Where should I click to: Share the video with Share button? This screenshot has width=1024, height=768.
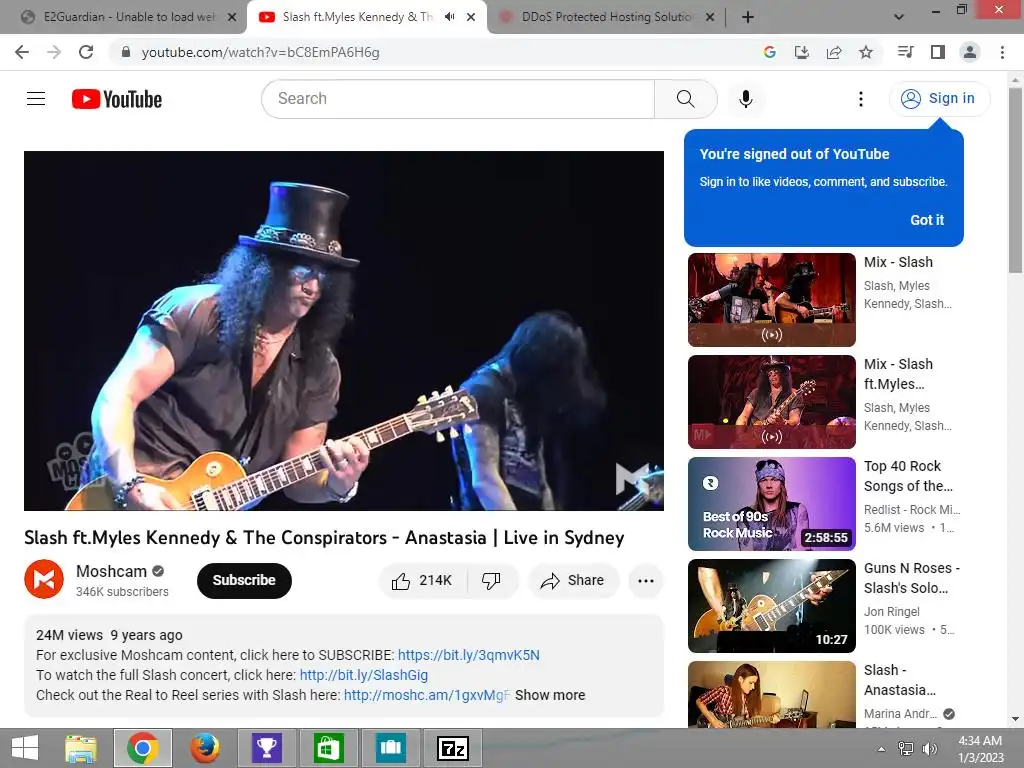[x=573, y=581]
